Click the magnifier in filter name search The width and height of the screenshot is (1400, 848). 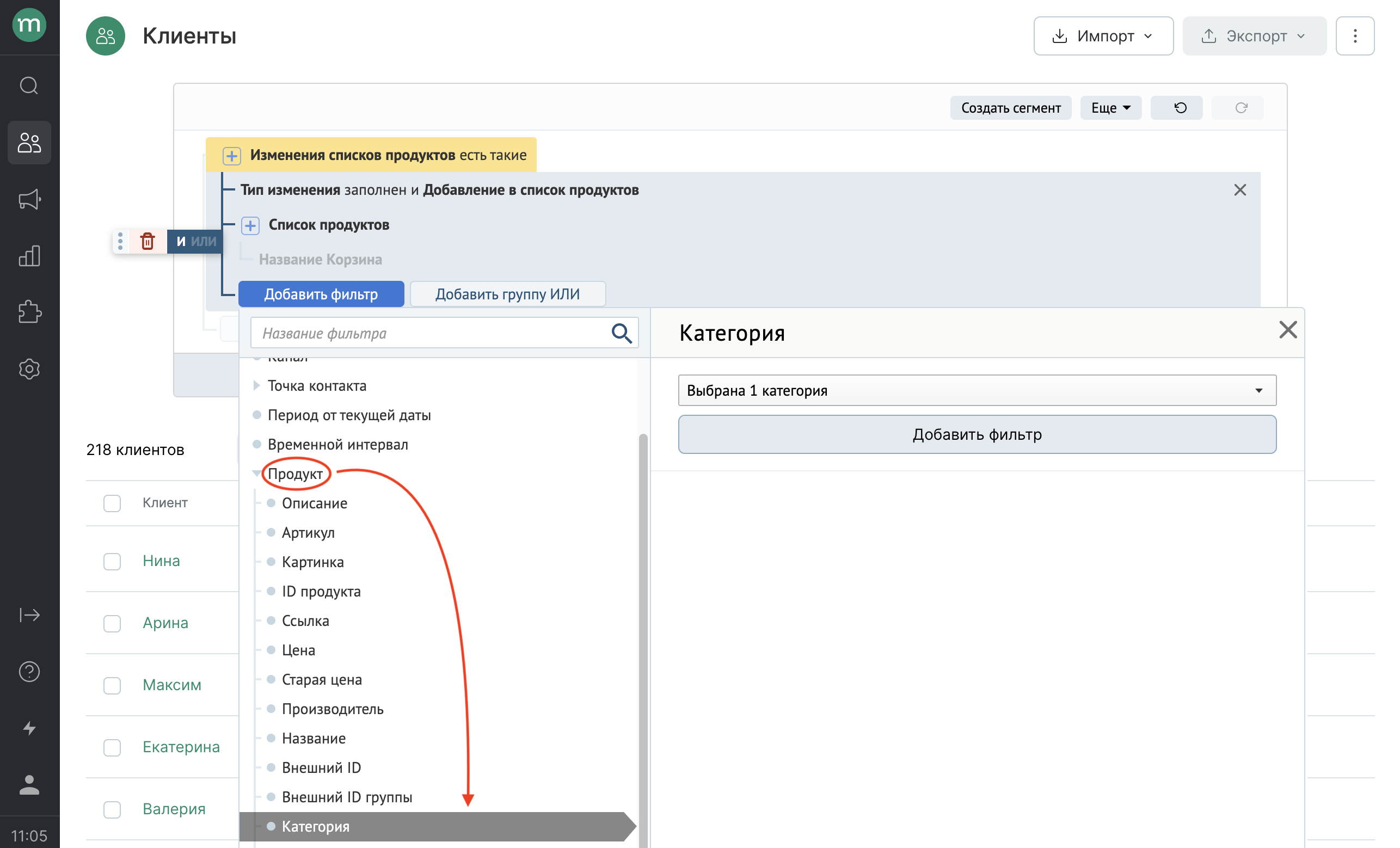tap(622, 333)
